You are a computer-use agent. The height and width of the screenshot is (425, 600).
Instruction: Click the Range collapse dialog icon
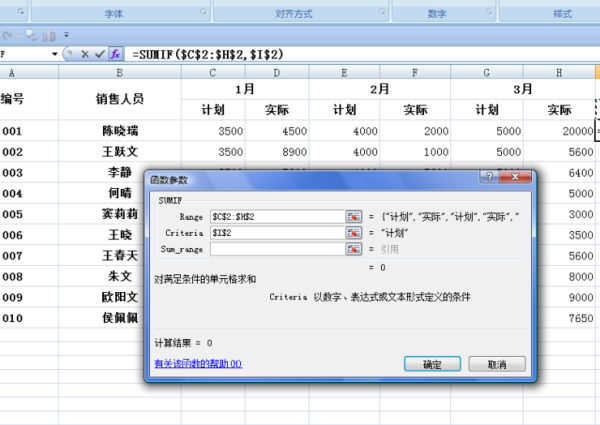coord(353,216)
